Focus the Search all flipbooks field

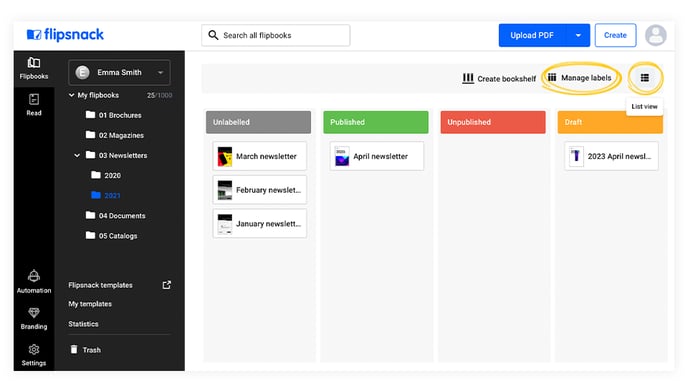(276, 35)
